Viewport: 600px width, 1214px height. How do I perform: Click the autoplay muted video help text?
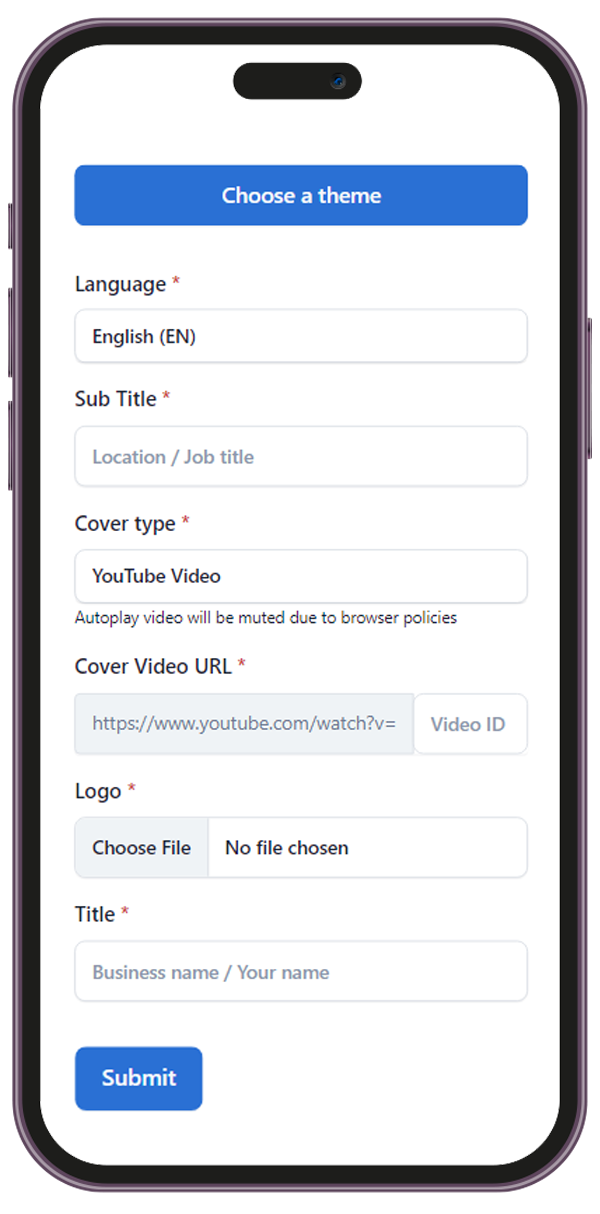[266, 618]
